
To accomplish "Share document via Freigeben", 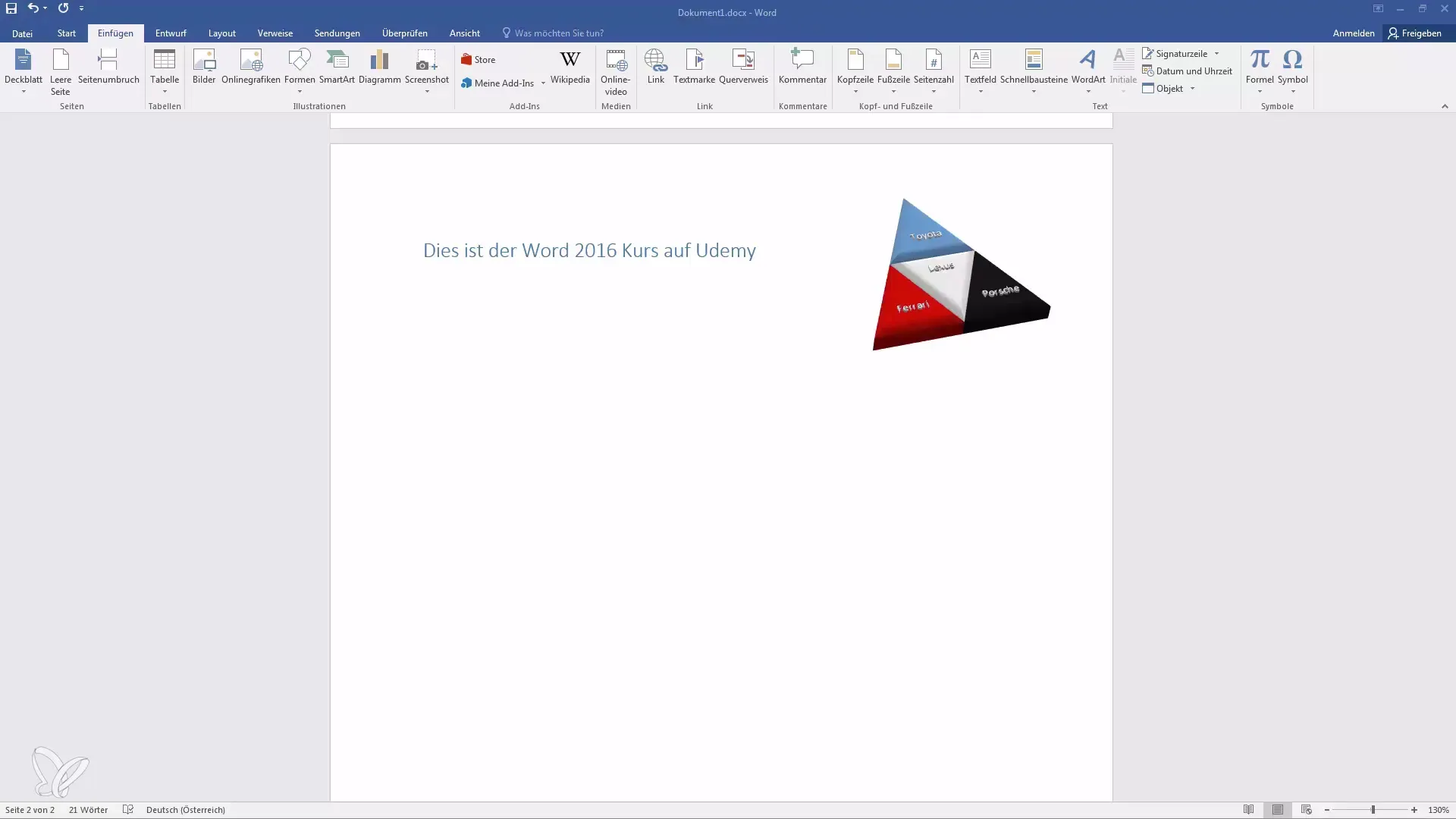I will pyautogui.click(x=1415, y=33).
